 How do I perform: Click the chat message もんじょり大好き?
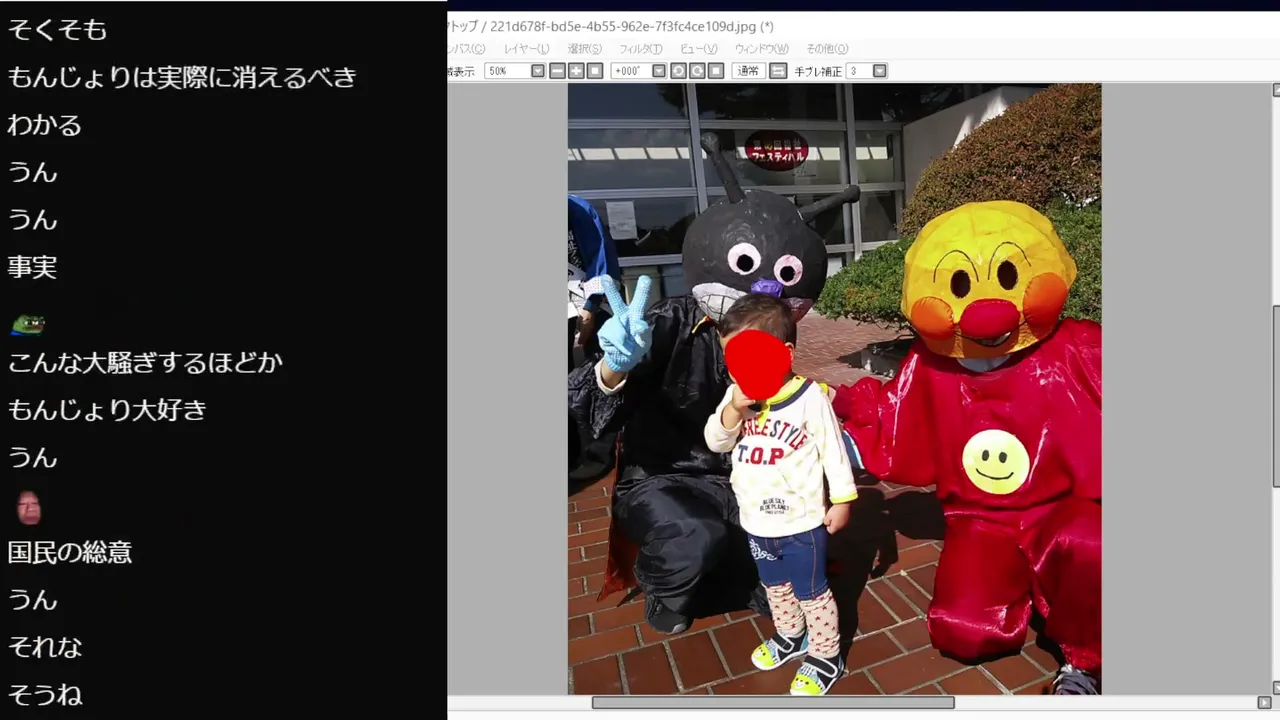click(x=107, y=409)
